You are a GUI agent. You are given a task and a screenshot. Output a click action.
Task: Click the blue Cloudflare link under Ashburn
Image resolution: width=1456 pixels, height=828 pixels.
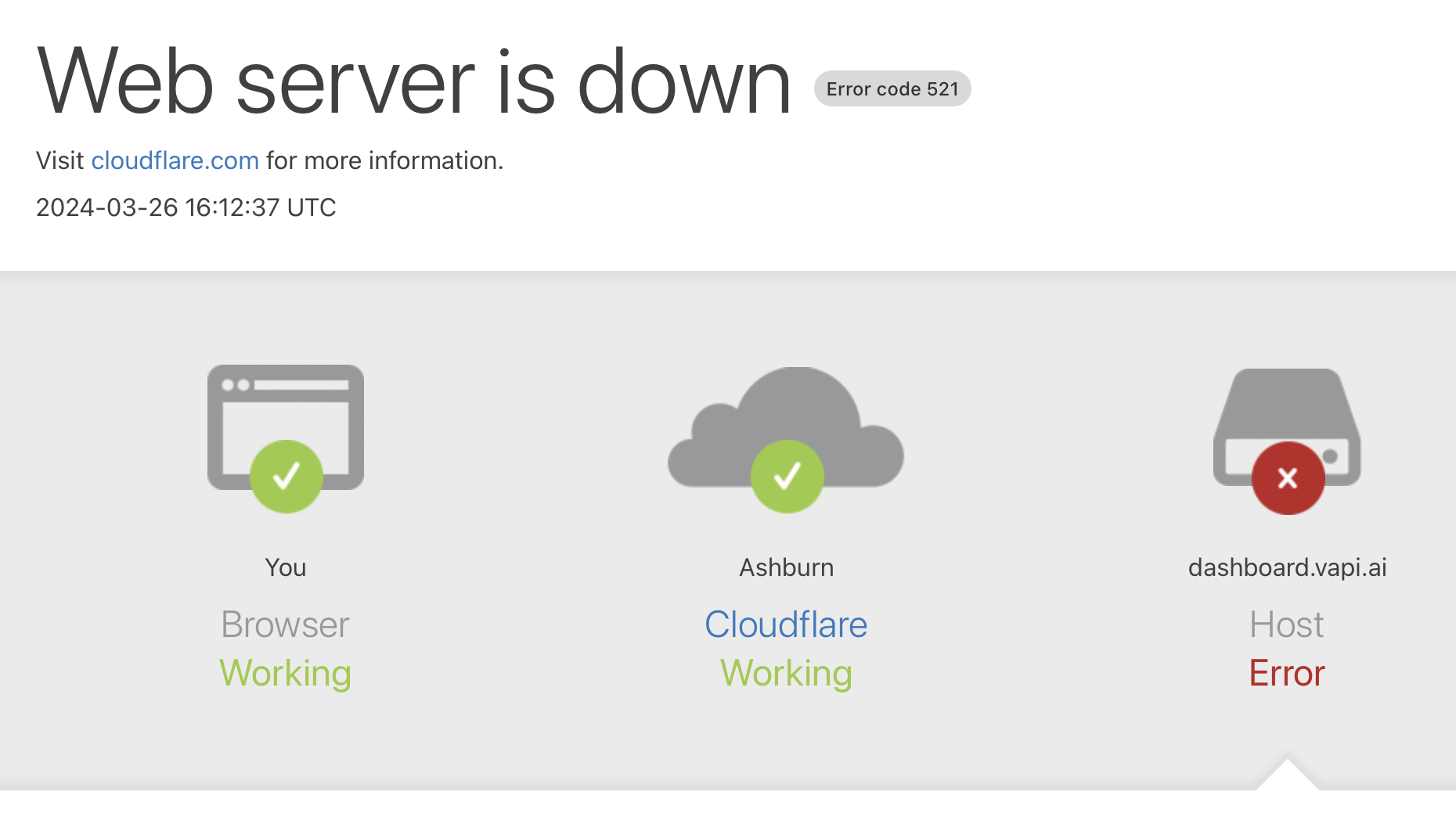(786, 625)
